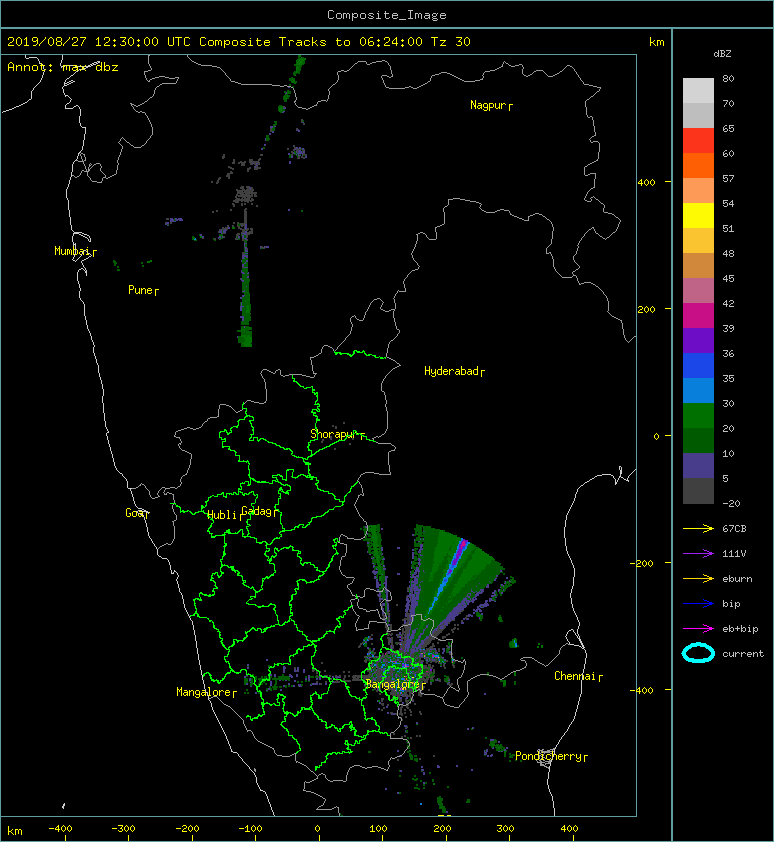Click the 'Annot: max dbz' annotation text
This screenshot has width=774, height=842.
click(63, 67)
